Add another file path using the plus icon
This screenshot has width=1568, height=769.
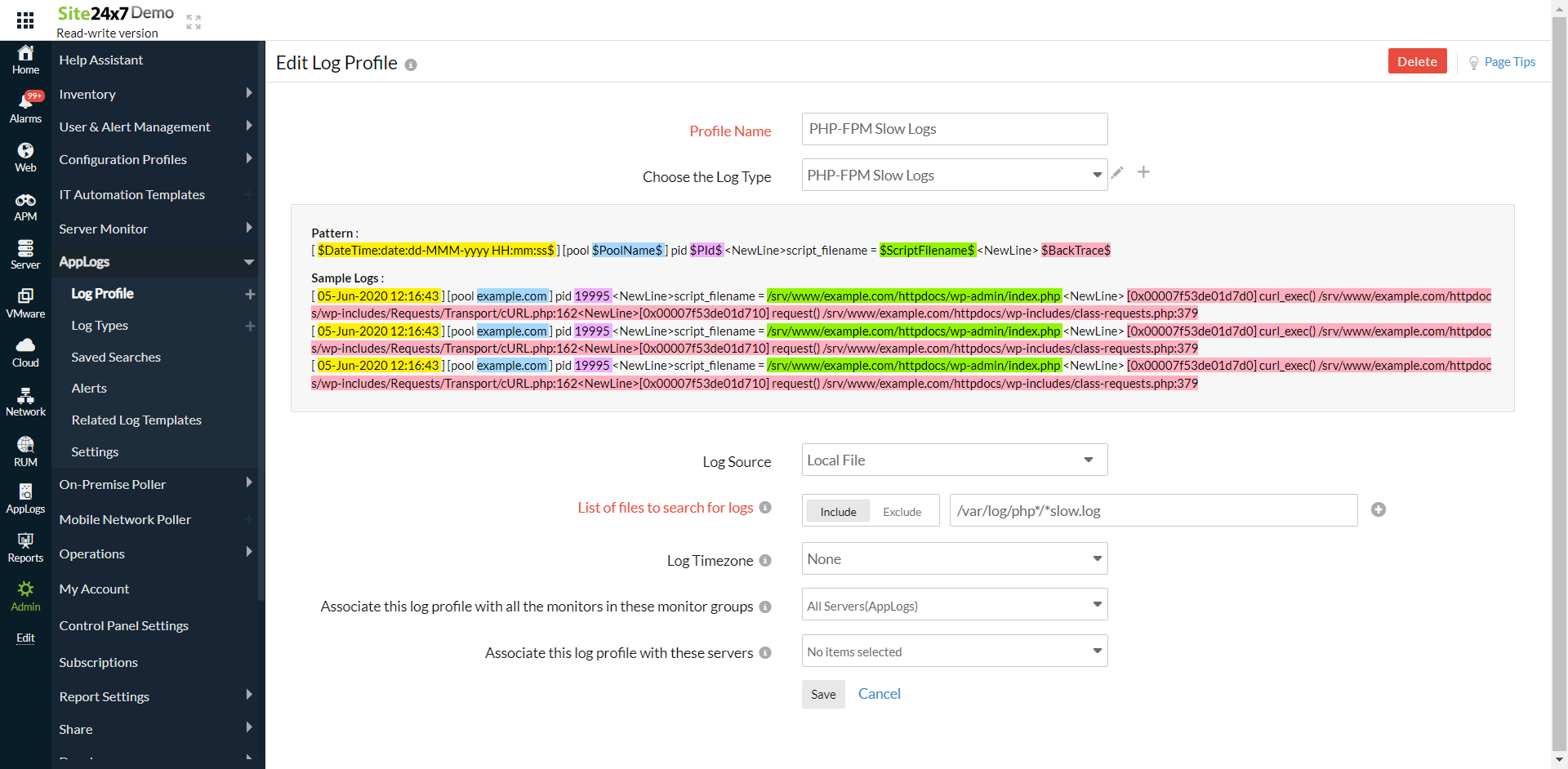(x=1378, y=509)
